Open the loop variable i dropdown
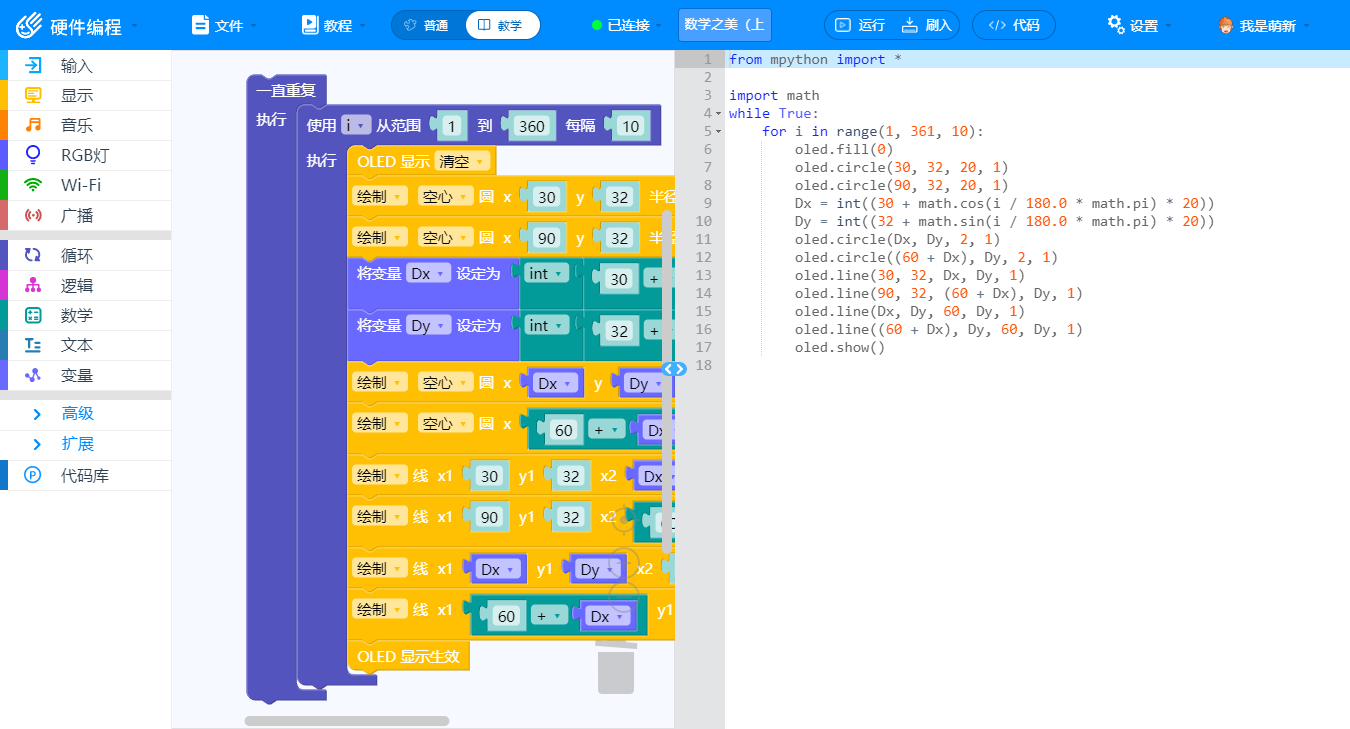The height and width of the screenshot is (729, 1350). coord(356,125)
